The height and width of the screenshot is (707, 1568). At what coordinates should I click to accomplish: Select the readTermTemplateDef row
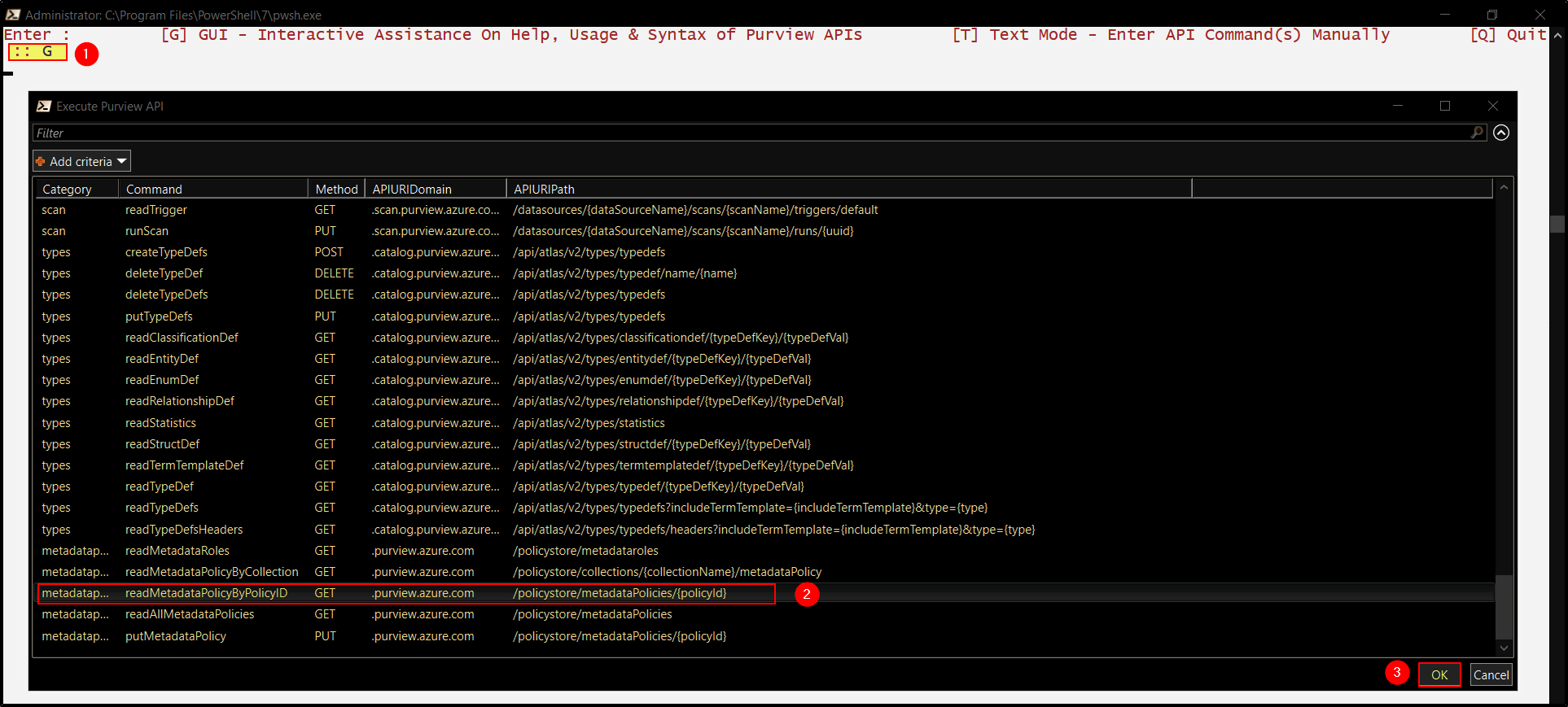coord(765,465)
